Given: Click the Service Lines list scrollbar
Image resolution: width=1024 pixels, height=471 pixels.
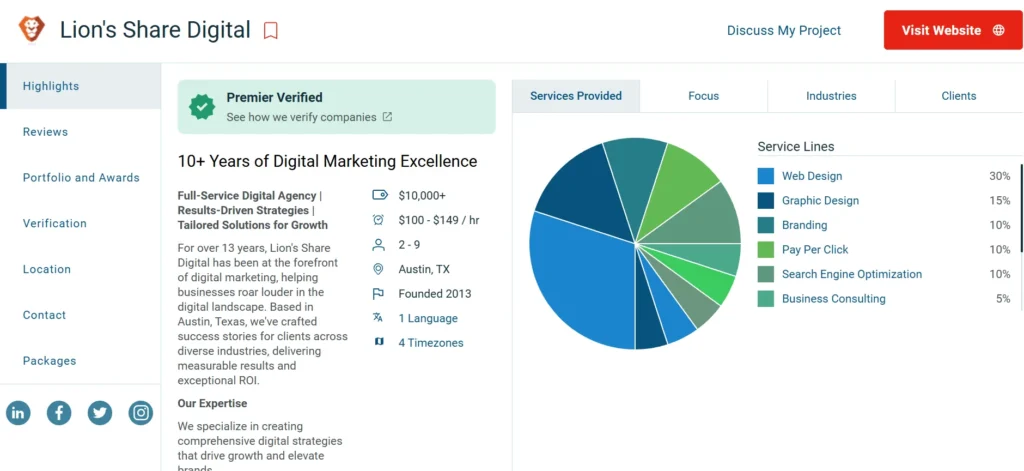Looking at the screenshot, I should [x=1021, y=208].
